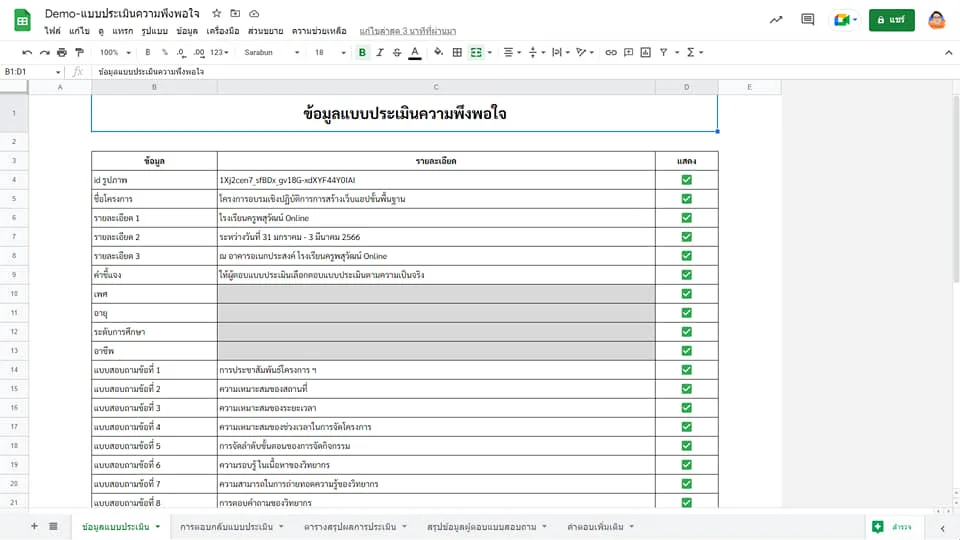
Task: Click the สำรวจ explore button
Action: click(893, 527)
